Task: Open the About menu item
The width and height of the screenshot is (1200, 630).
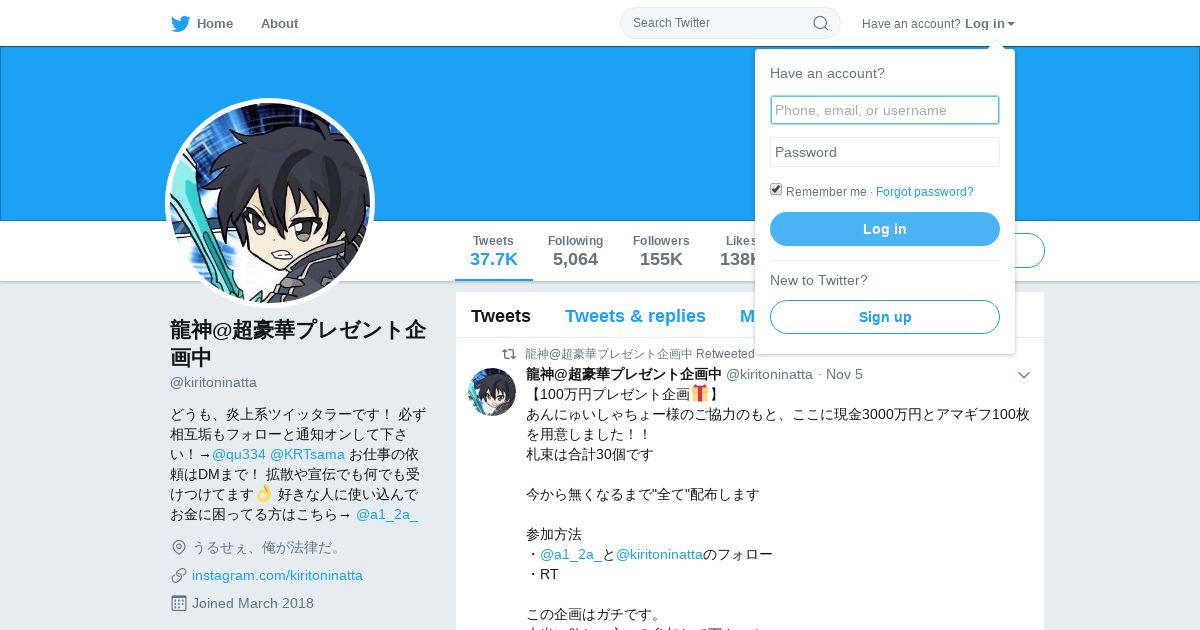Action: click(279, 24)
